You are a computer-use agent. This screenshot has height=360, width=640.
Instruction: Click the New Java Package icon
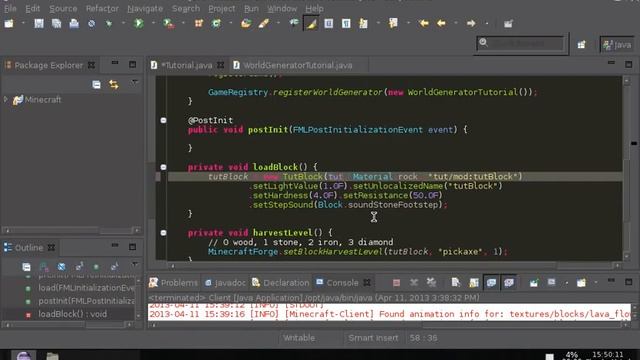click(199, 24)
